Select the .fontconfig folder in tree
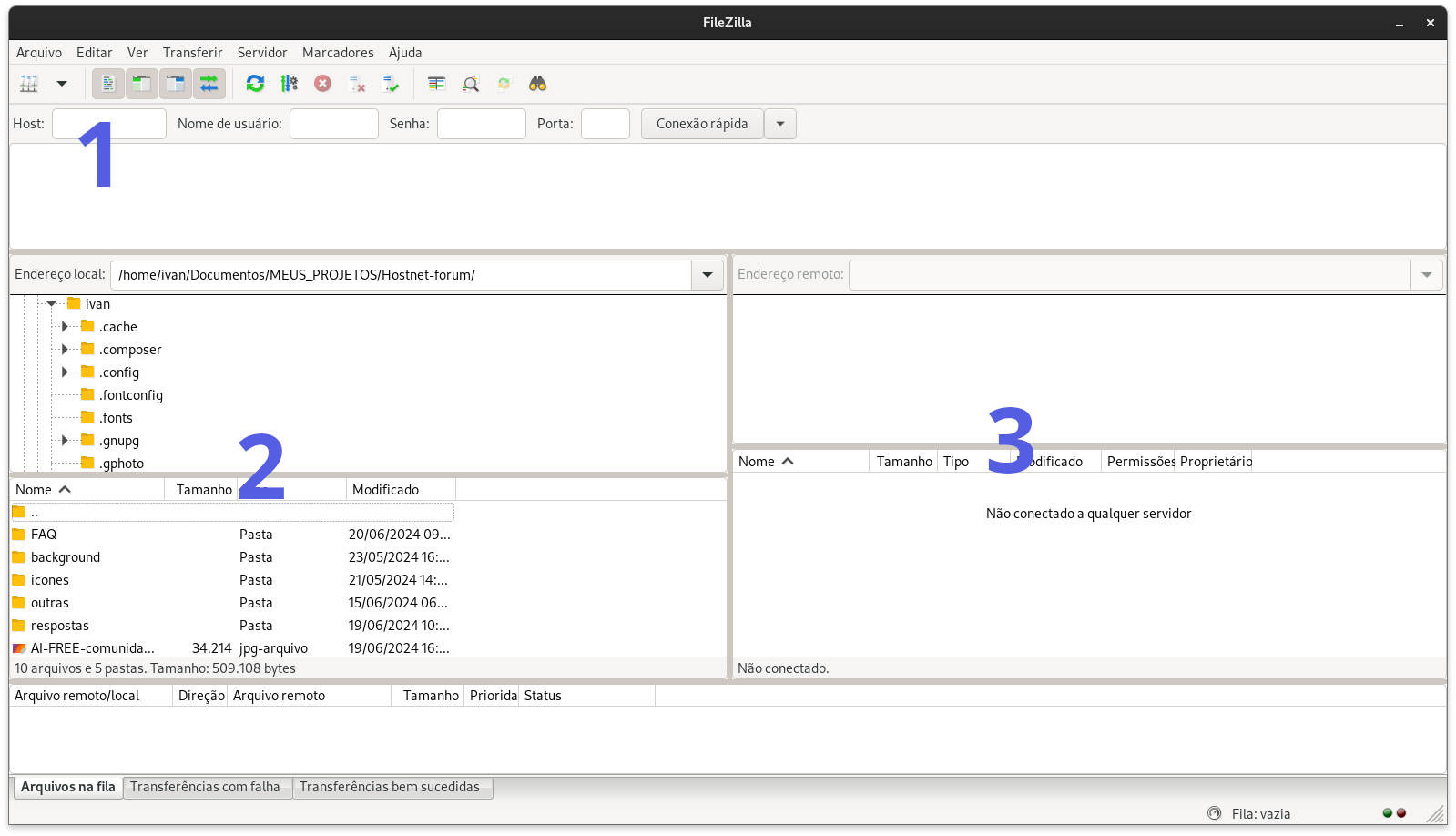The width and height of the screenshot is (1456, 836). (131, 395)
